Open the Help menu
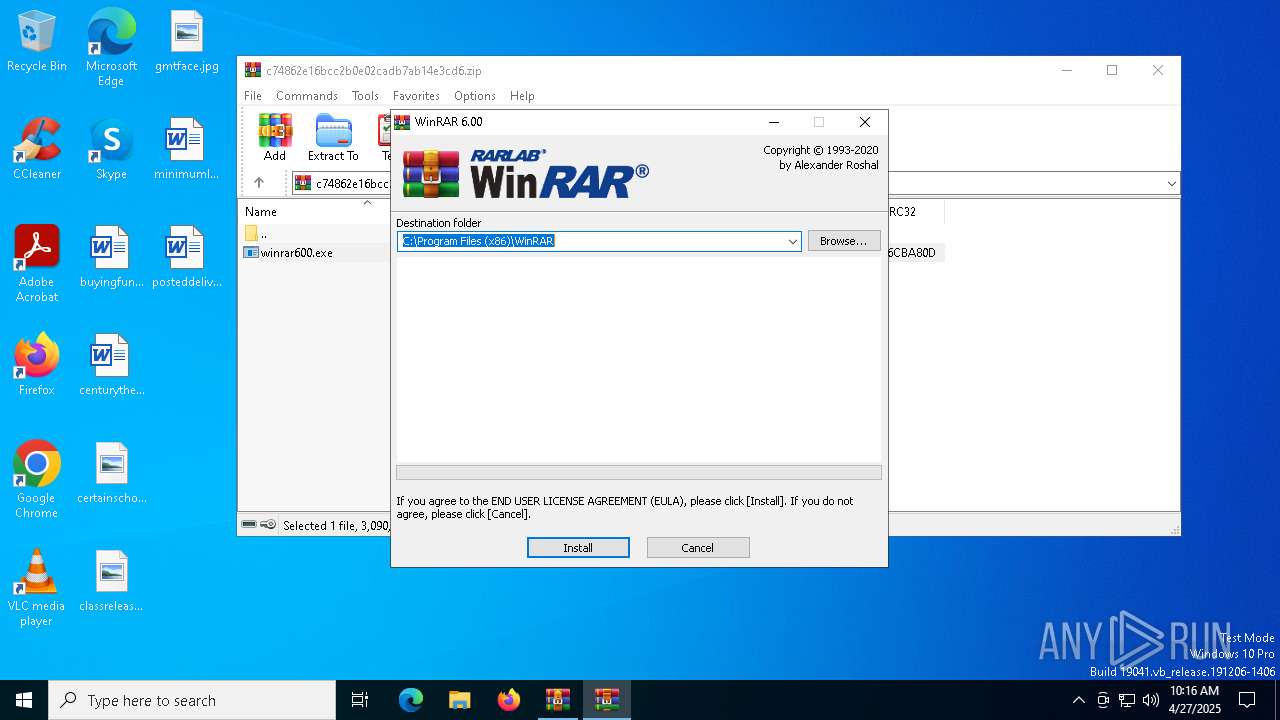 522,96
